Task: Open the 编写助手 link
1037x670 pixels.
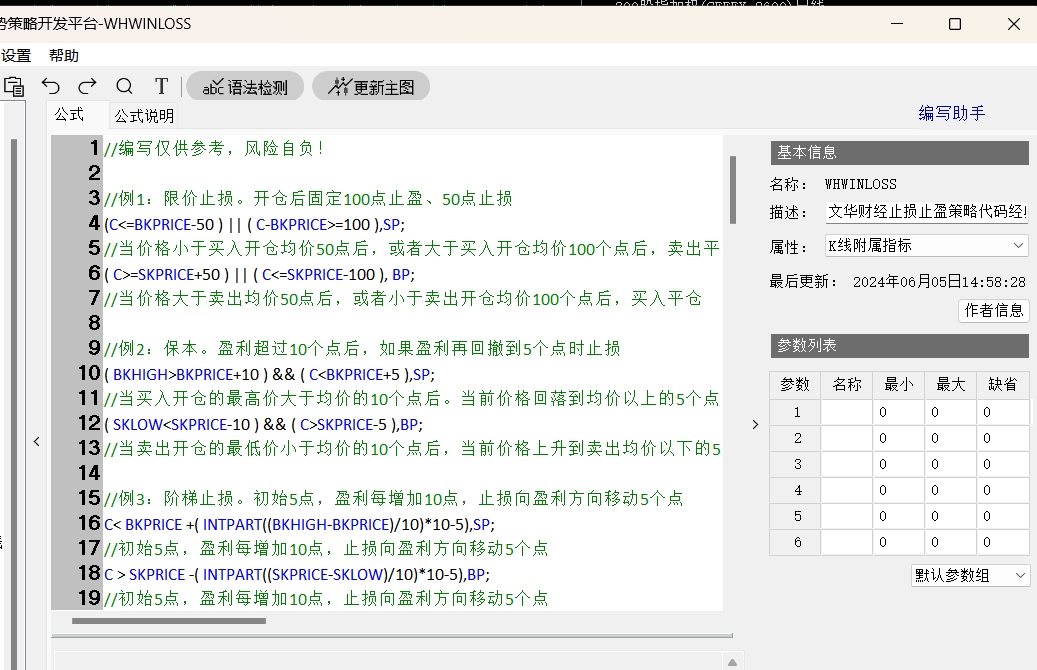Action: (952, 113)
